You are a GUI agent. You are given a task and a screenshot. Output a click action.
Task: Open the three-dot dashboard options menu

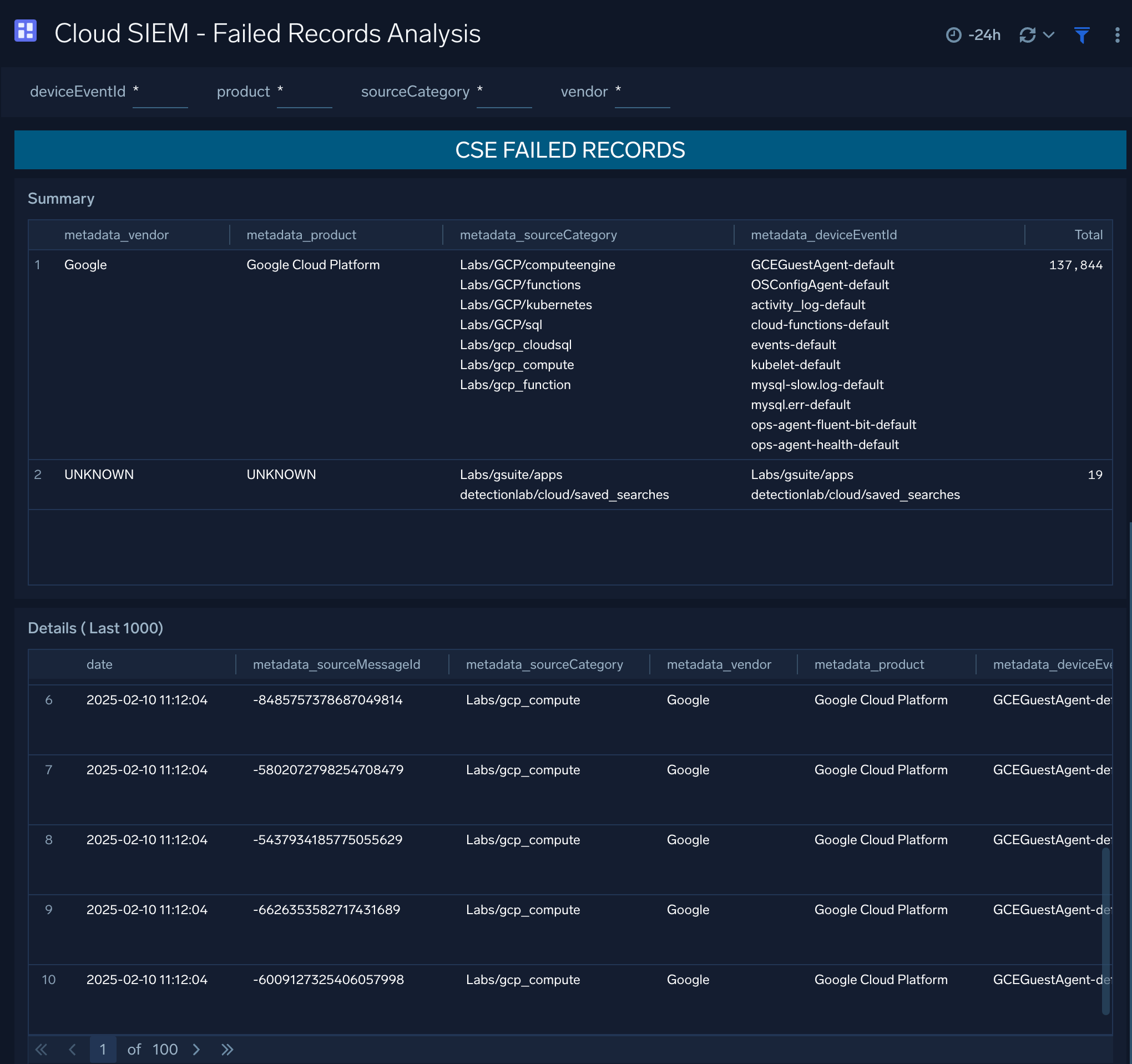(1117, 36)
